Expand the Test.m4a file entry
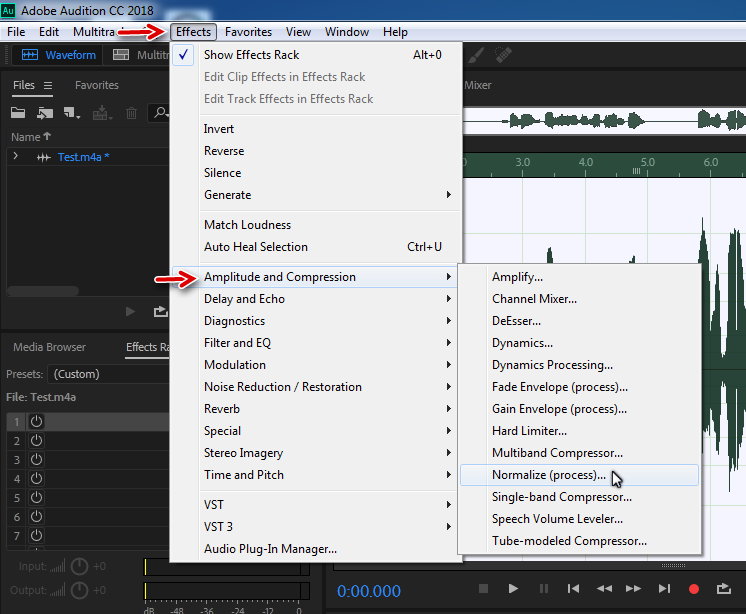The height and width of the screenshot is (614, 746). coord(16,157)
